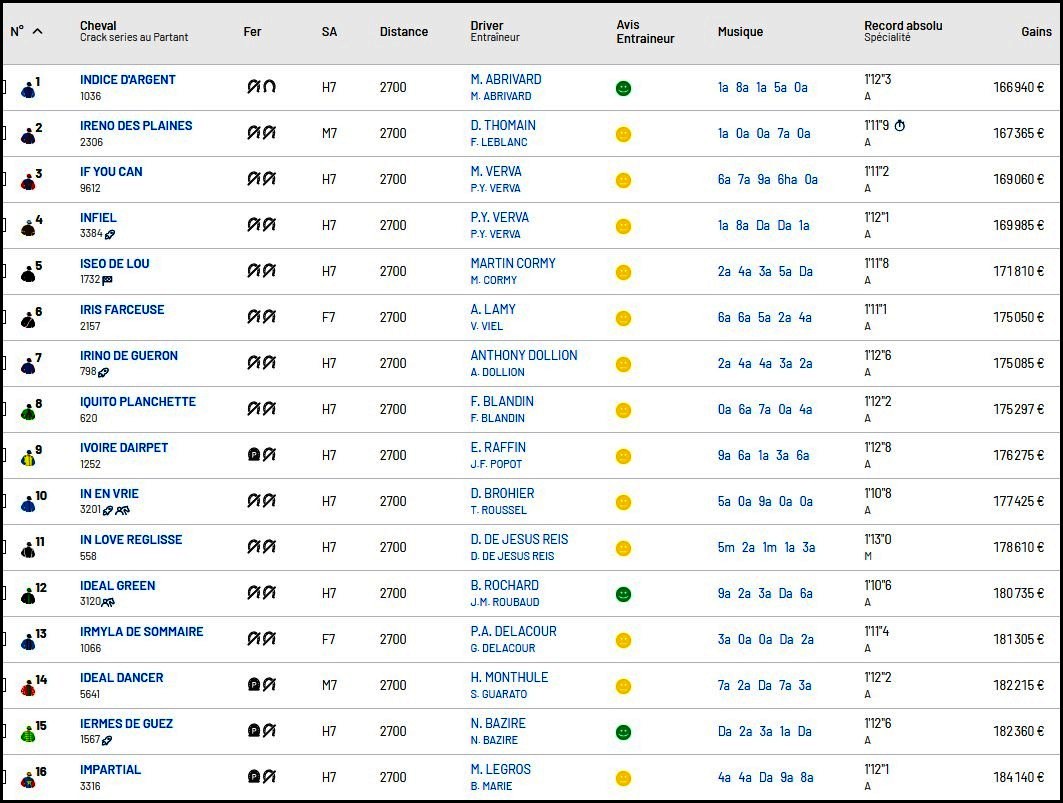
Task: Click the Musique column header
Action: 740,32
